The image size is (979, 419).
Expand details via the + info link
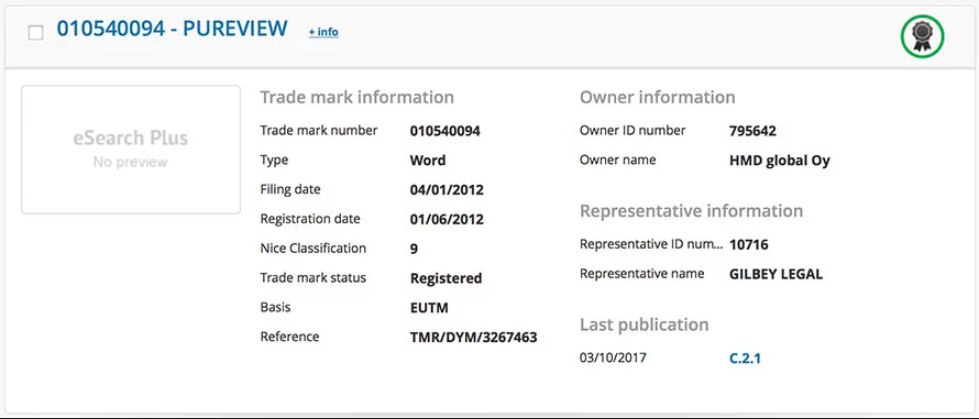click(x=323, y=31)
